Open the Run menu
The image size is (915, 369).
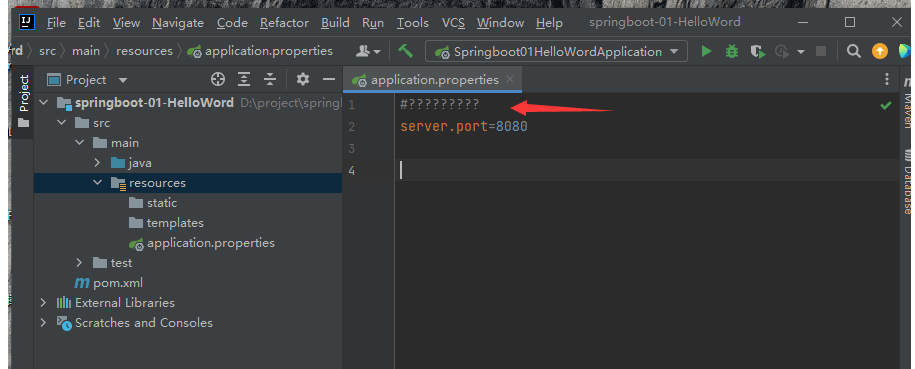373,23
